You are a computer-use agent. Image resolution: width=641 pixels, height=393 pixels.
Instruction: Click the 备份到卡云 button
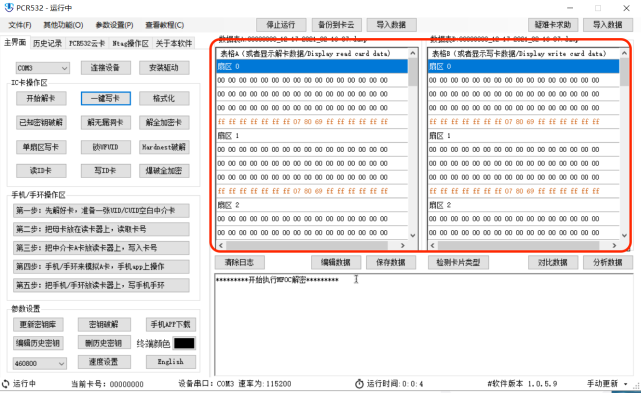336,25
